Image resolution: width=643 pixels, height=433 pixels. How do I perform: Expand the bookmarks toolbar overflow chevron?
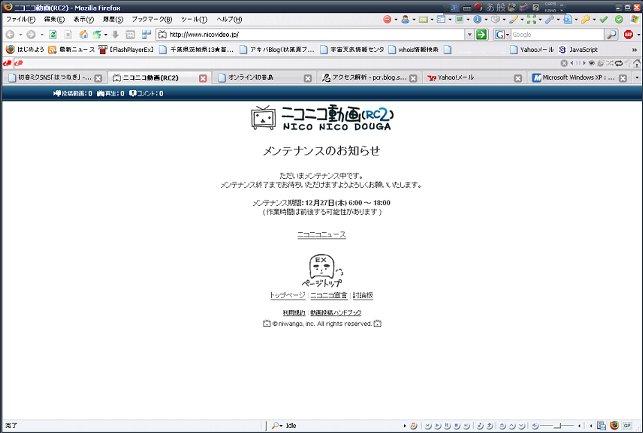[x=635, y=50]
